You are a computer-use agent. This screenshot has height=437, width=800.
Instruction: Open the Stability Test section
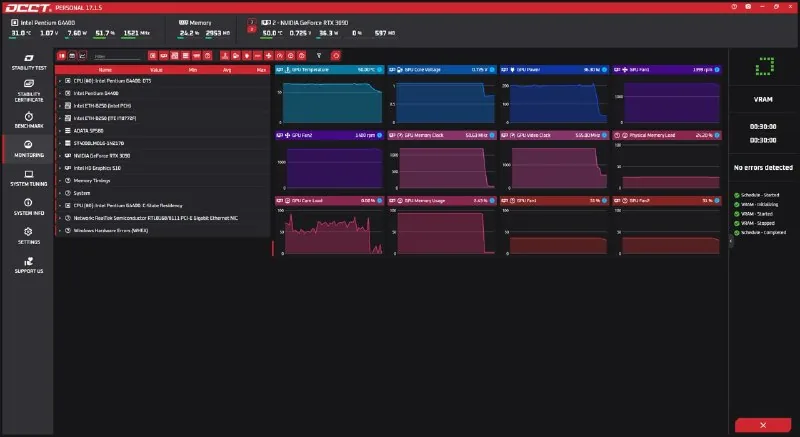29,62
